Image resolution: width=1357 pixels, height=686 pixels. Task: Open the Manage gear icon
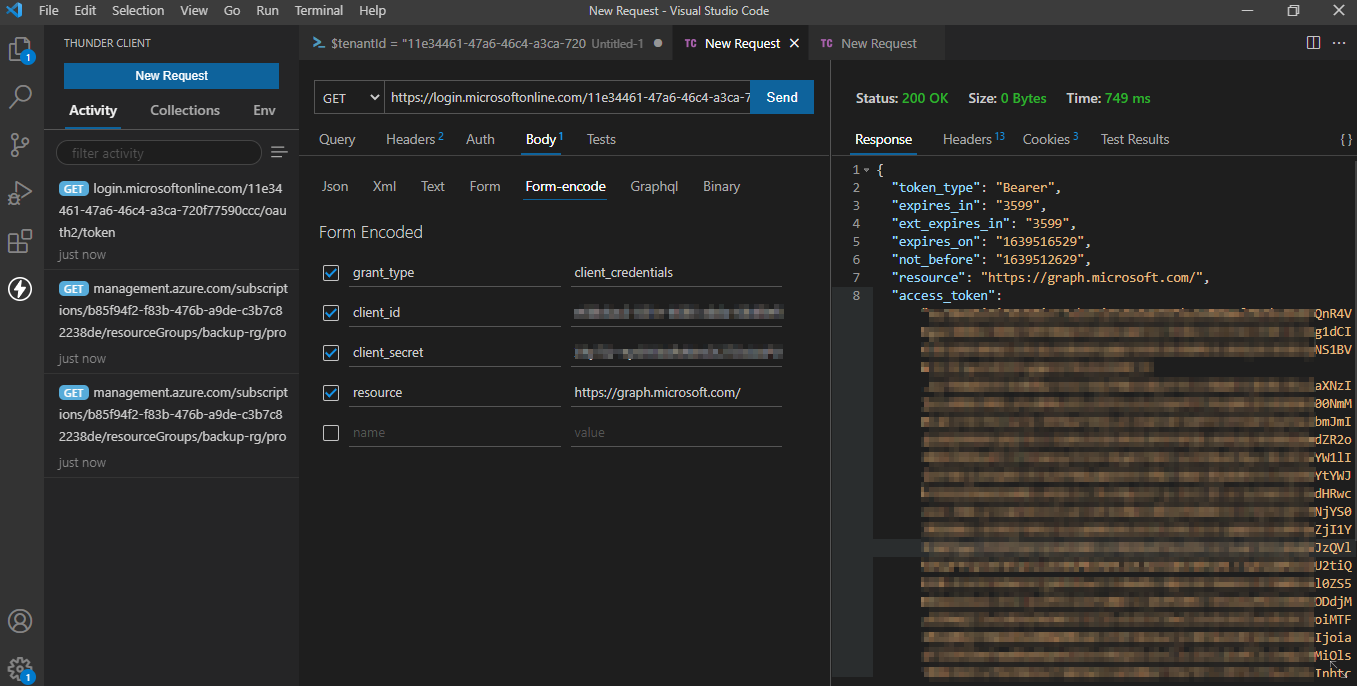click(20, 667)
